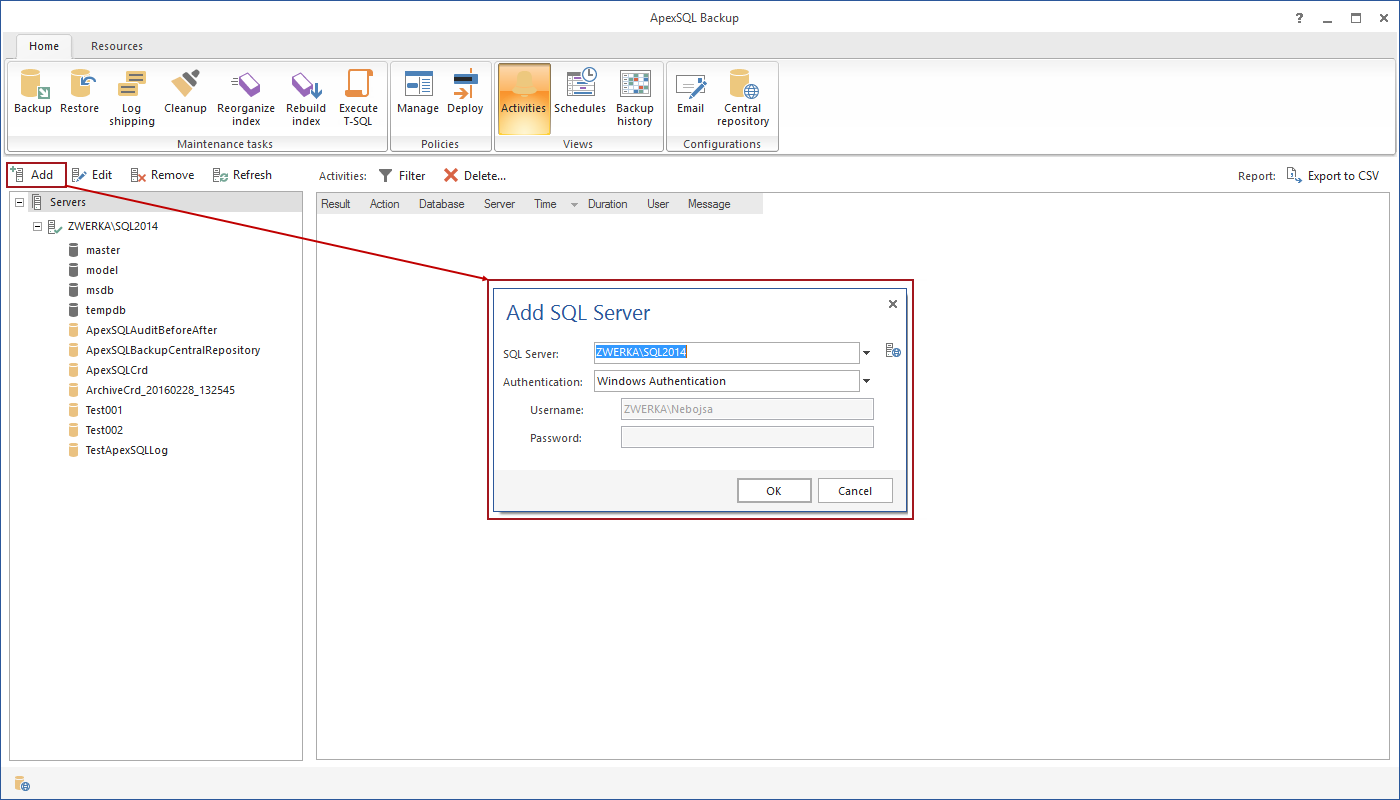Open the activities Filter

click(401, 175)
